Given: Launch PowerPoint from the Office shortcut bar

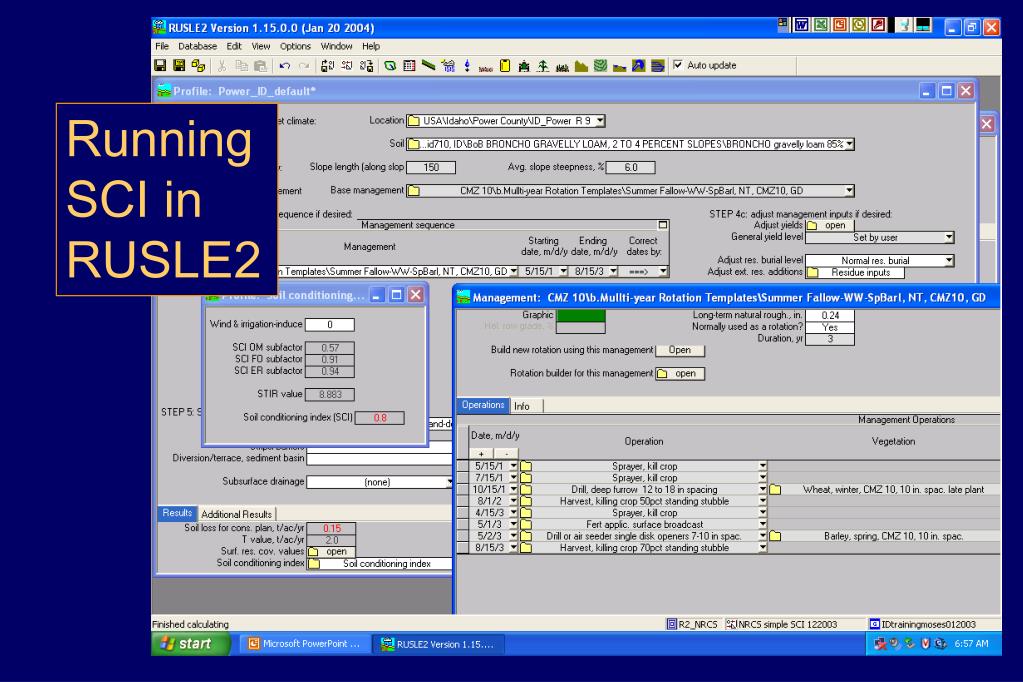Looking at the screenshot, I should point(840,25).
